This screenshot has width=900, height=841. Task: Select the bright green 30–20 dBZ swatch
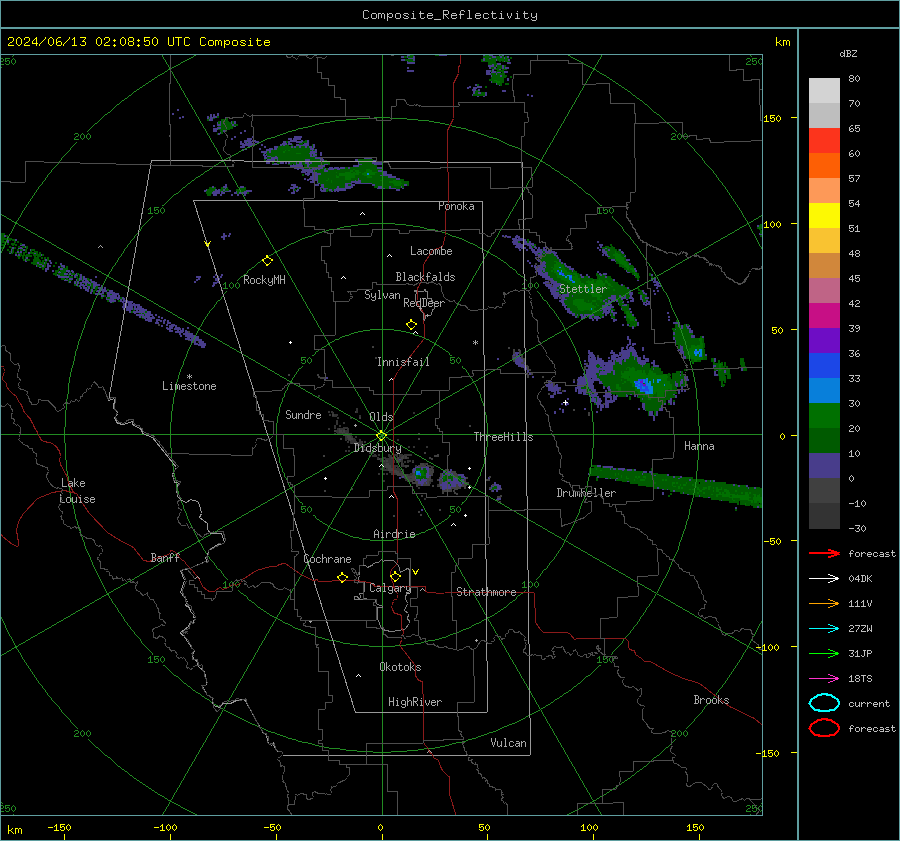[x=824, y=416]
